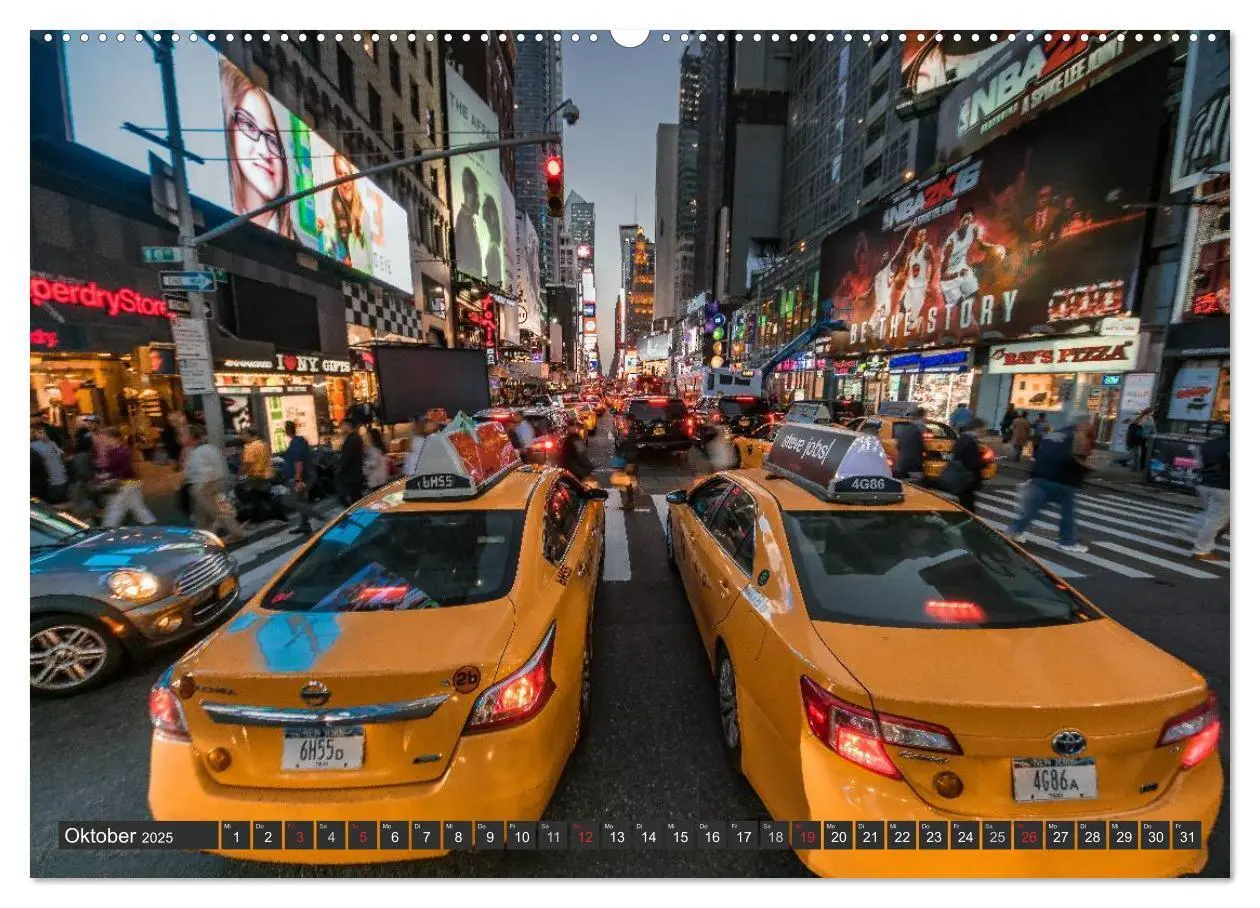Viewport: 1260px width, 908px height.
Task: Click the 6H55D taxi license plate
Action: click(322, 748)
